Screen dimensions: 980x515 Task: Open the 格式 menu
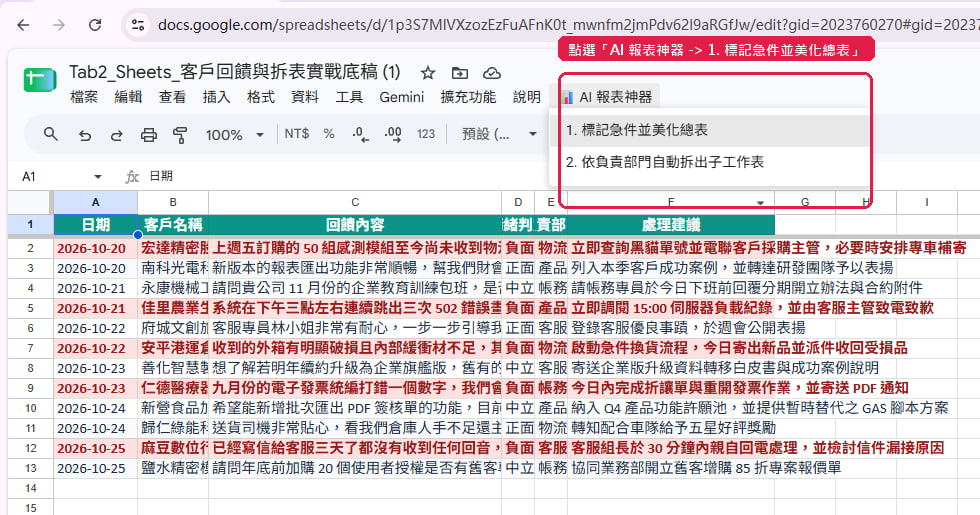(261, 97)
